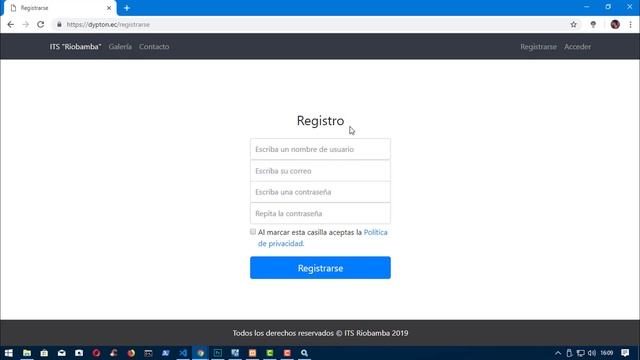Open the Chrome profile avatar
The height and width of the screenshot is (360, 640).
pyautogui.click(x=615, y=24)
